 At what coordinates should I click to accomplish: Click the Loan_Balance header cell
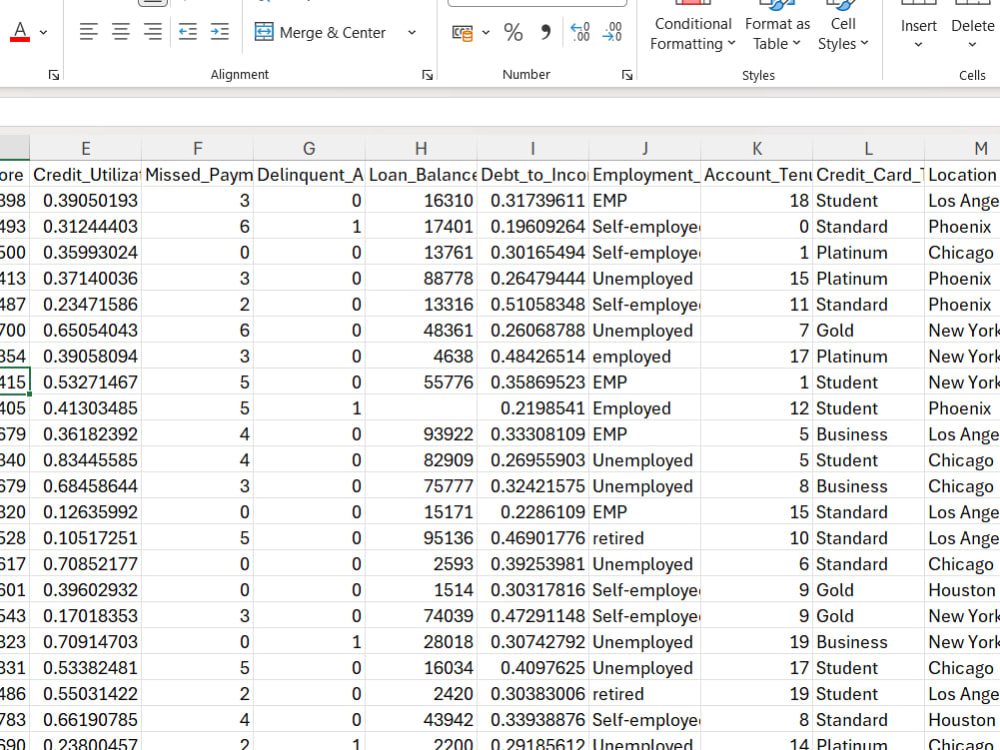click(x=421, y=175)
